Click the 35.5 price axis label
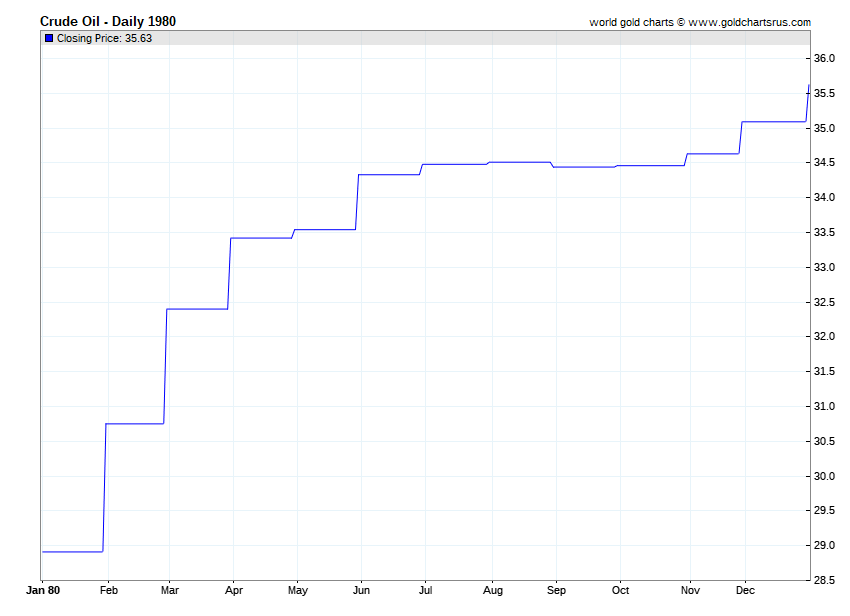The image size is (850, 616). [823, 94]
